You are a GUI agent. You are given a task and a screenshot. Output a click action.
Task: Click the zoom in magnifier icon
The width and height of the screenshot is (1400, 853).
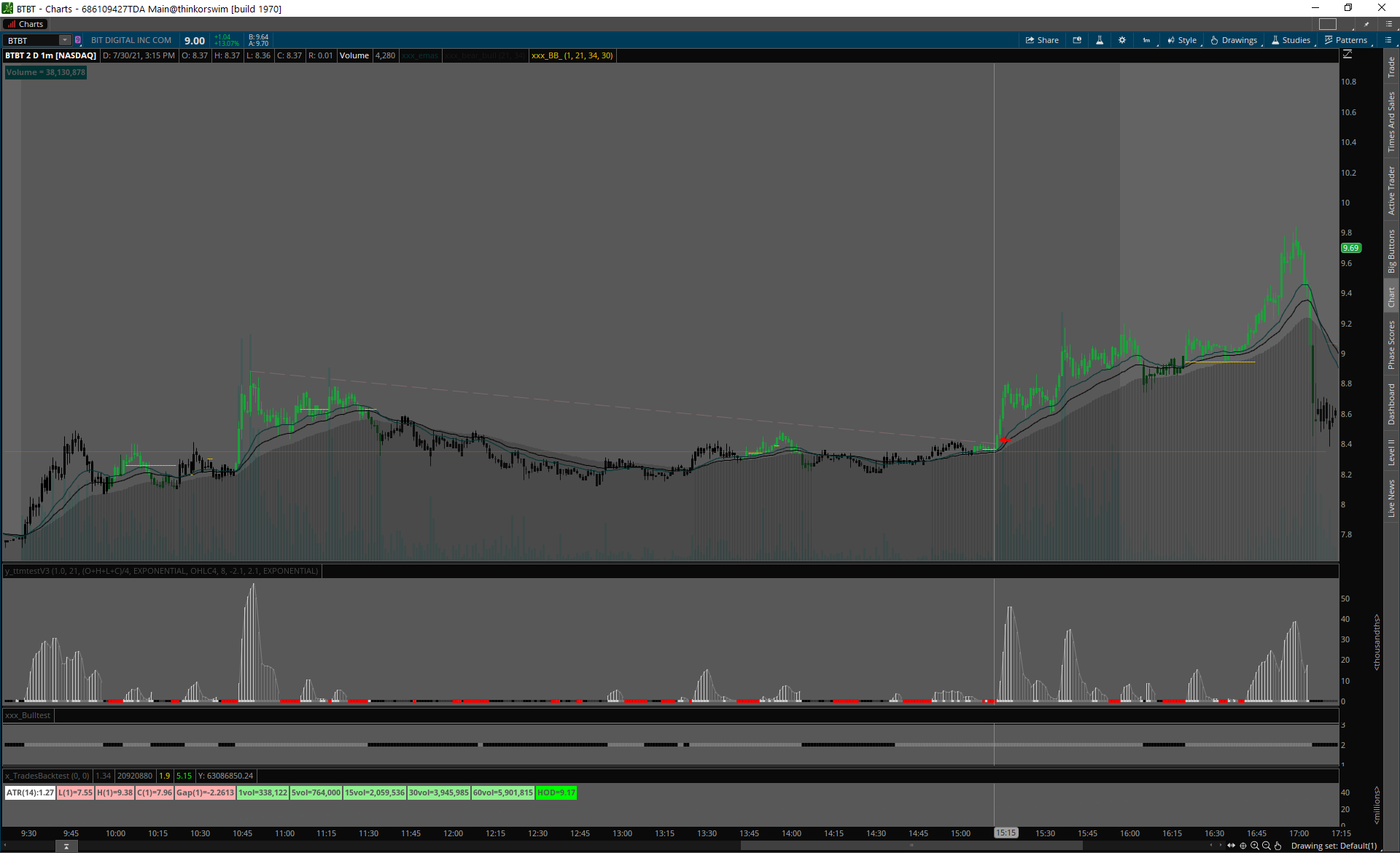[1255, 846]
